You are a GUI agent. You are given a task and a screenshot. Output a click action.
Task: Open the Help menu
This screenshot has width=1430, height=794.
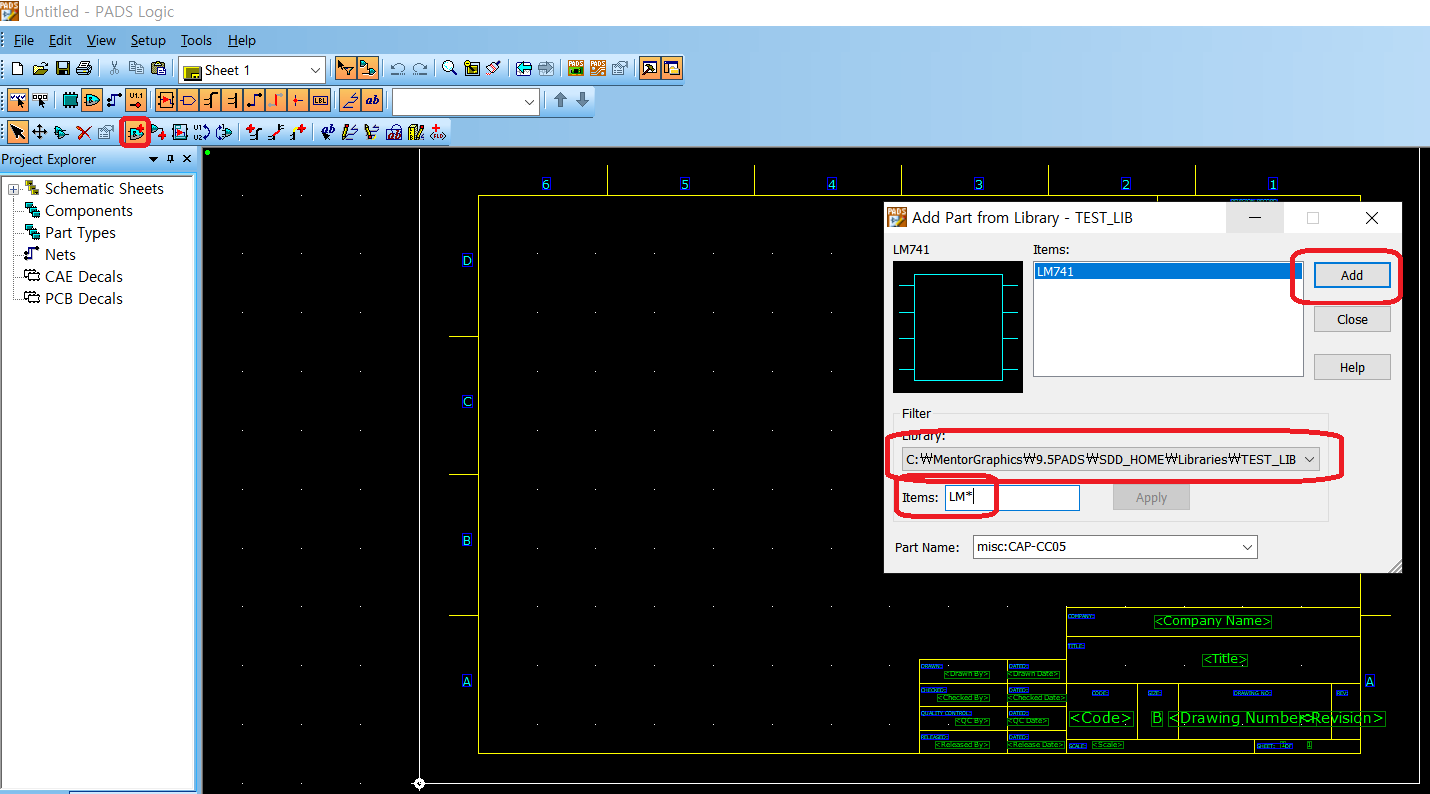[x=242, y=40]
